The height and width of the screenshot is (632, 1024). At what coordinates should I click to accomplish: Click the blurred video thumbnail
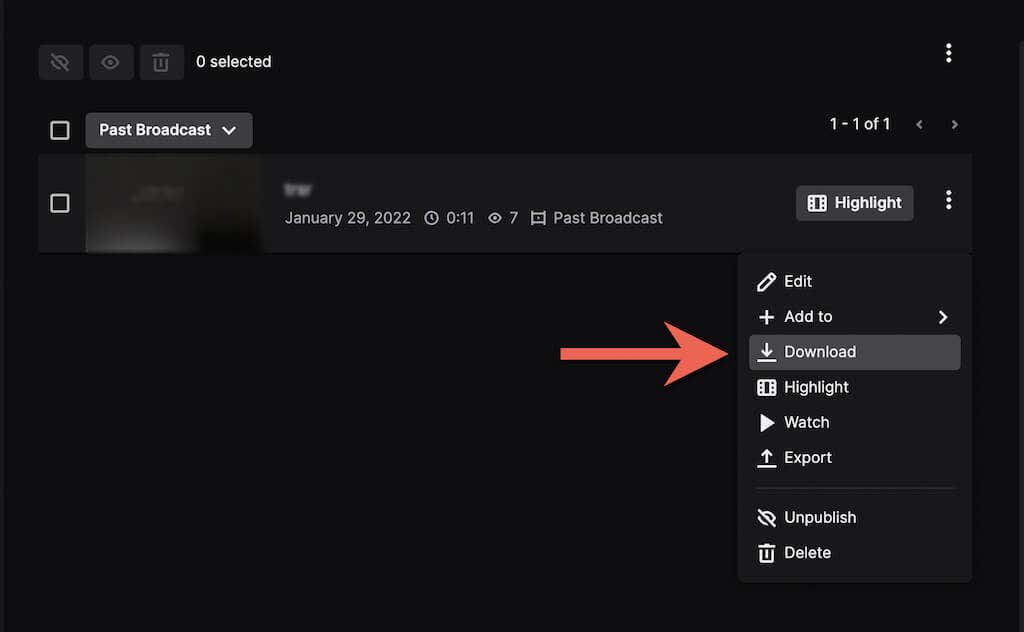point(173,204)
